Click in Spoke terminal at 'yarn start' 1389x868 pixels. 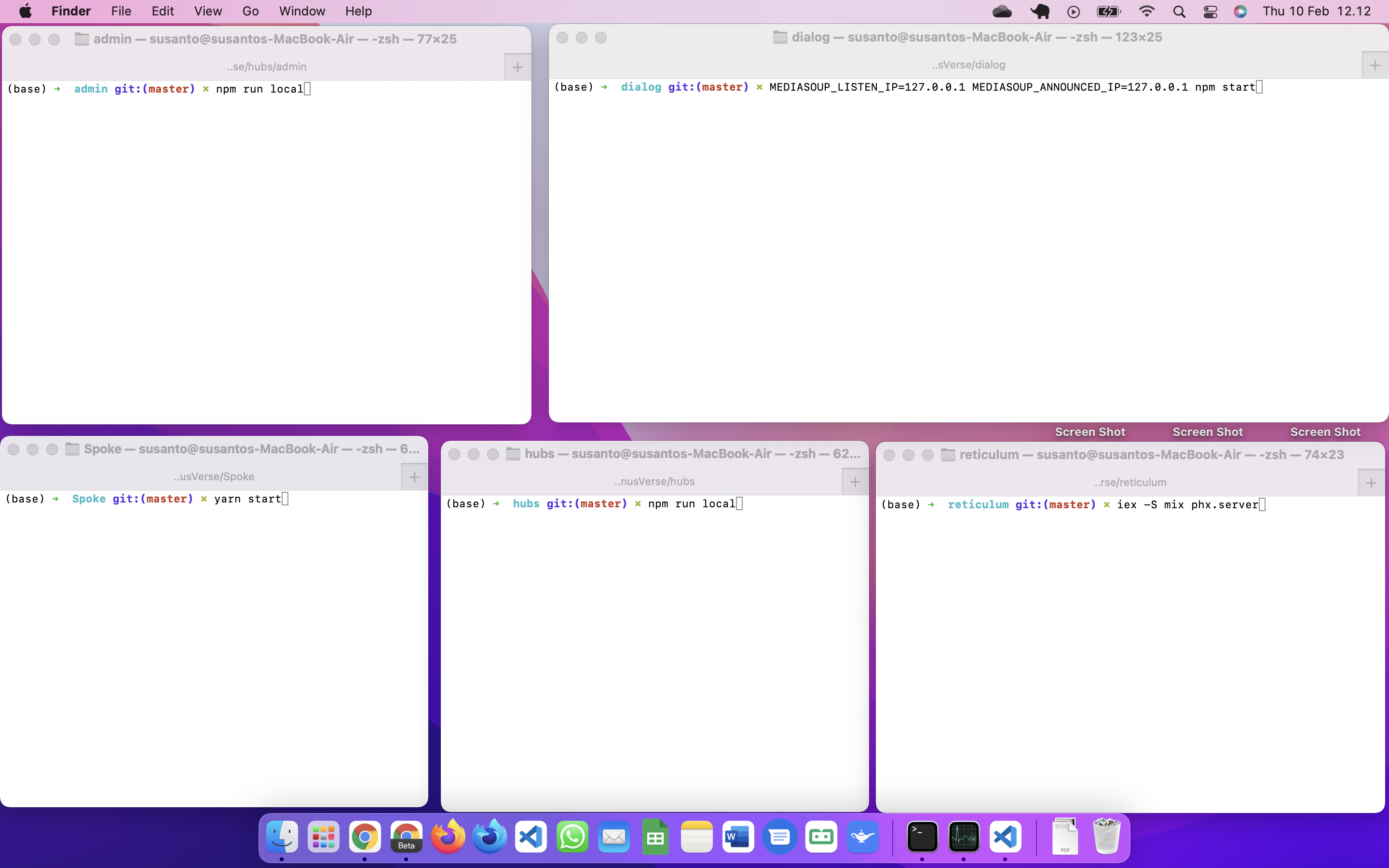coord(247,499)
